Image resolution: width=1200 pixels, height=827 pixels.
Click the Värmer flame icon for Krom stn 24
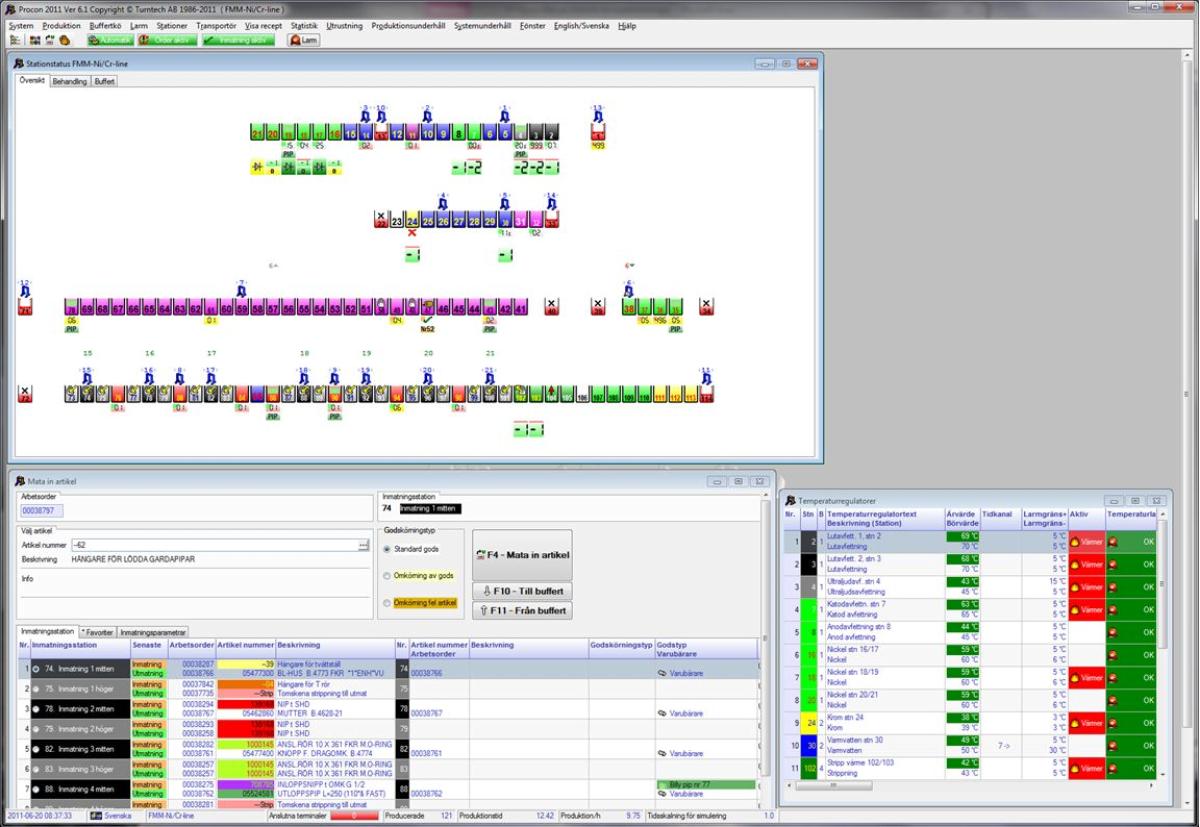(x=1076, y=723)
